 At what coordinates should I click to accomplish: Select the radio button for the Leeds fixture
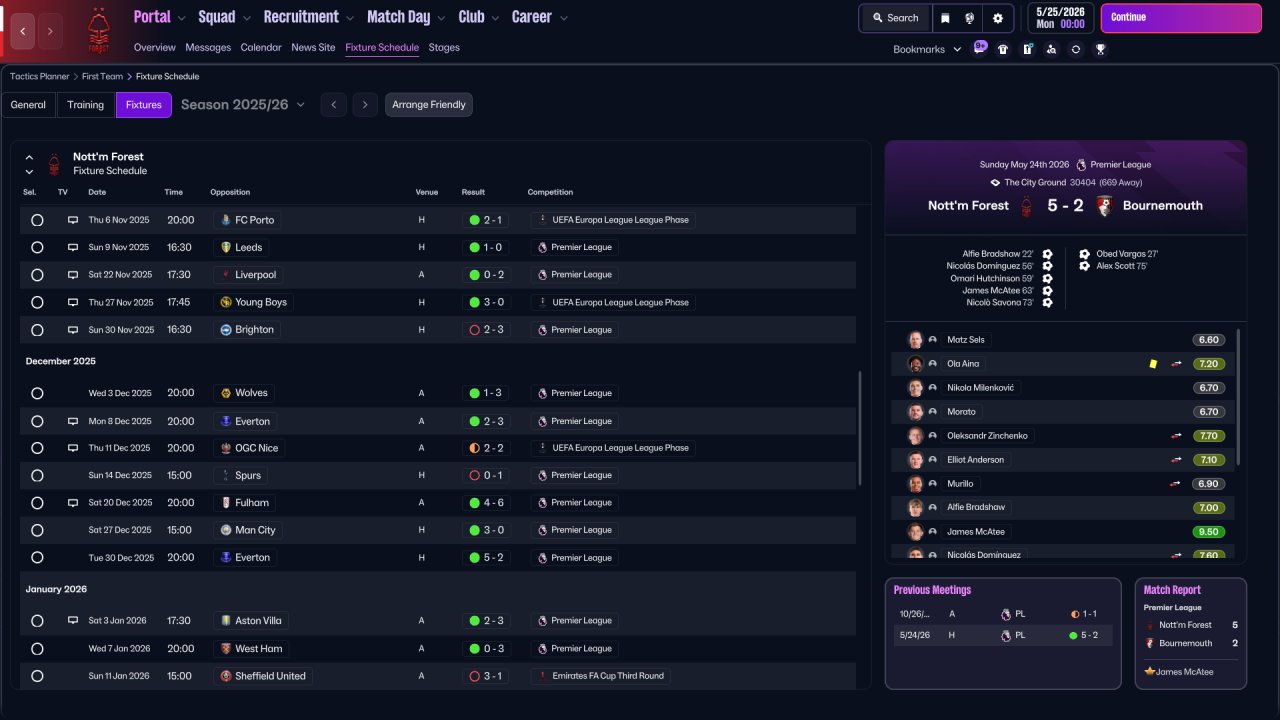[x=37, y=247]
